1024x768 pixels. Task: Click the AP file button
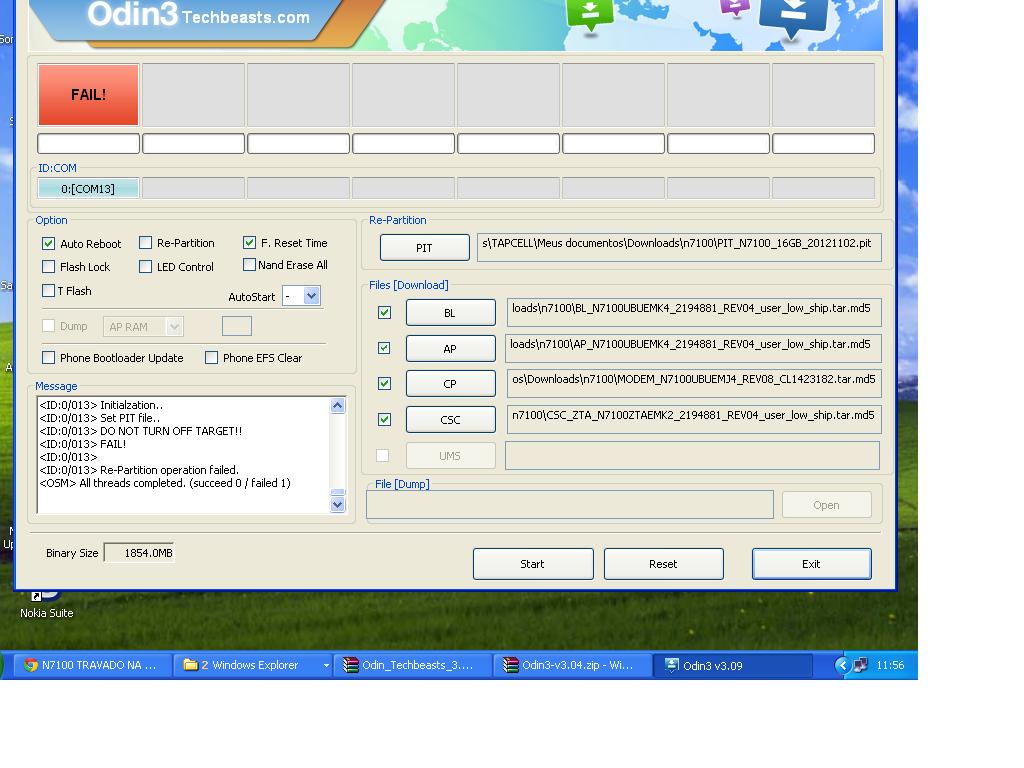[x=451, y=349]
